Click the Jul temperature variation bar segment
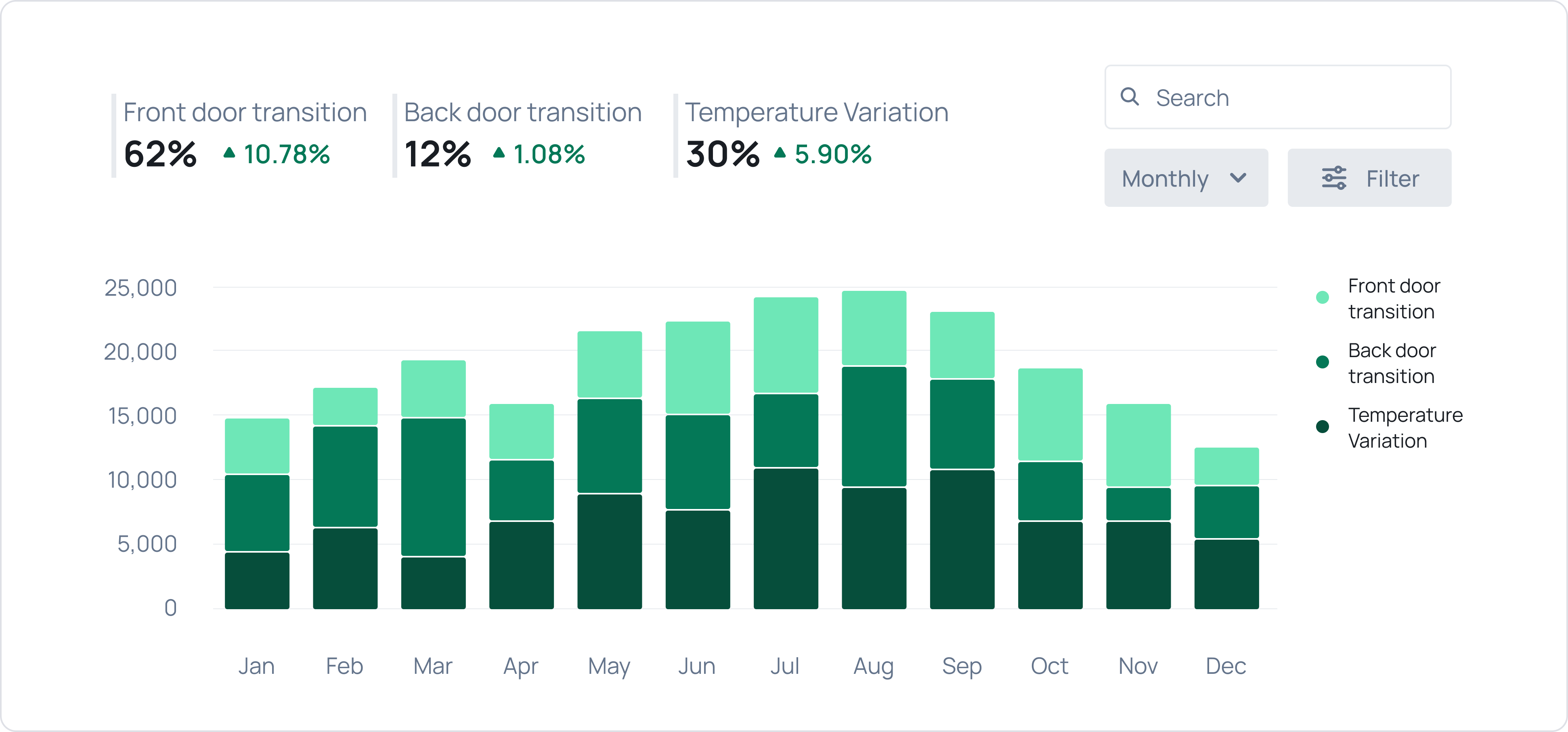Image resolution: width=1568 pixels, height=732 pixels. 785,538
